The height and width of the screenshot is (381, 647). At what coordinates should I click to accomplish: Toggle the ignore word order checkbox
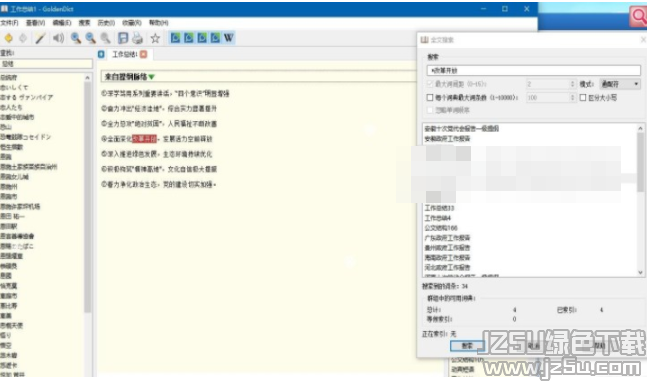point(430,111)
